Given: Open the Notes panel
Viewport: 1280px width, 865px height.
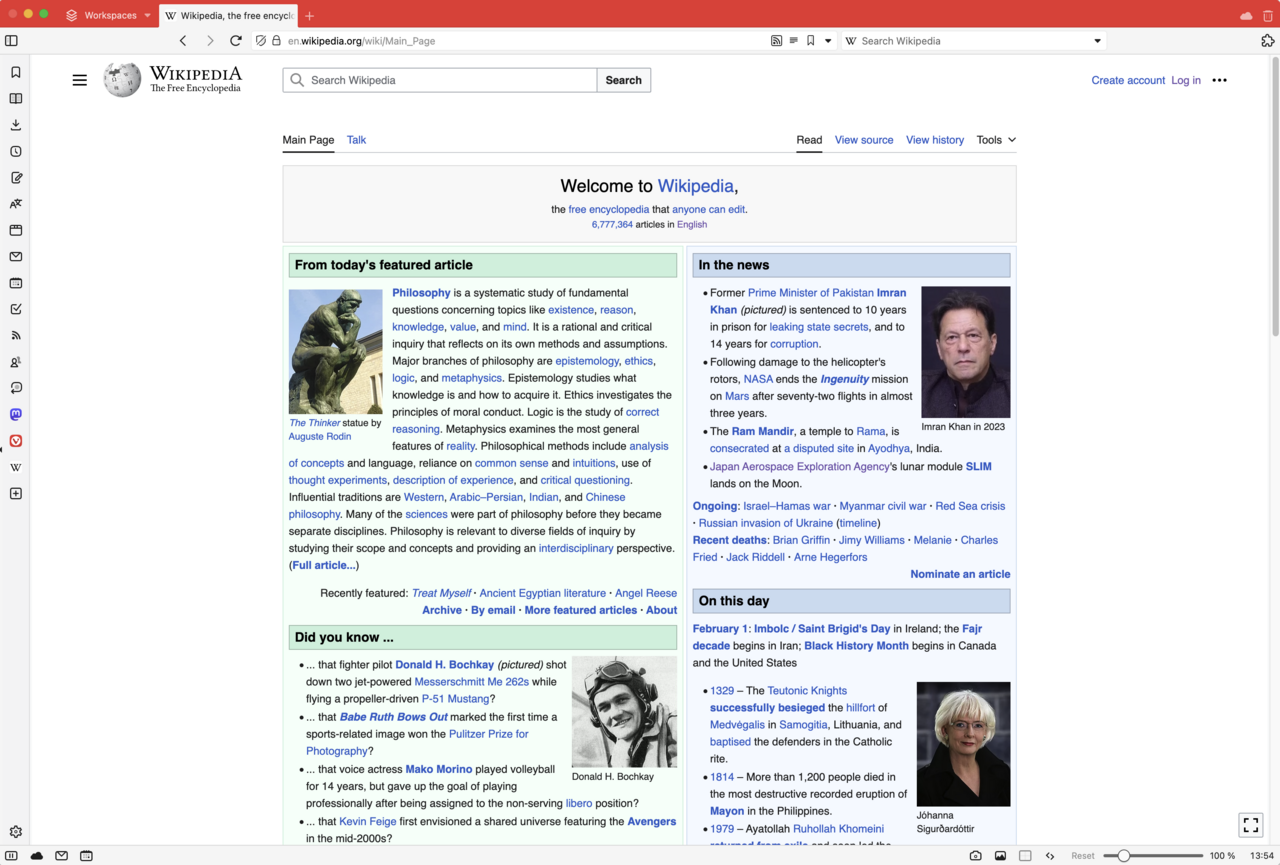Looking at the screenshot, I should (x=15, y=178).
